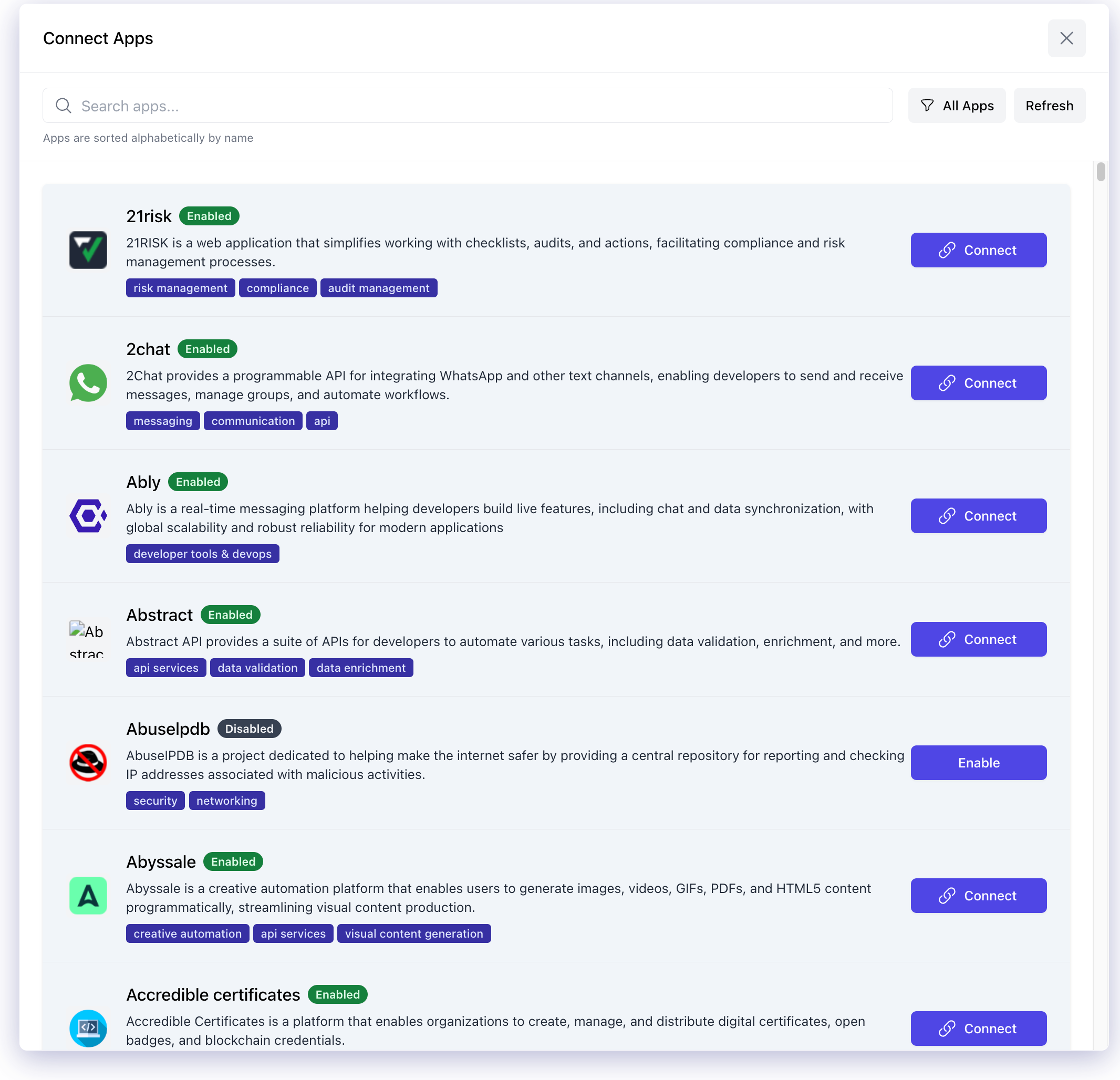Click the Ably hexagonal logo icon
The height and width of the screenshot is (1080, 1120).
tap(88, 515)
